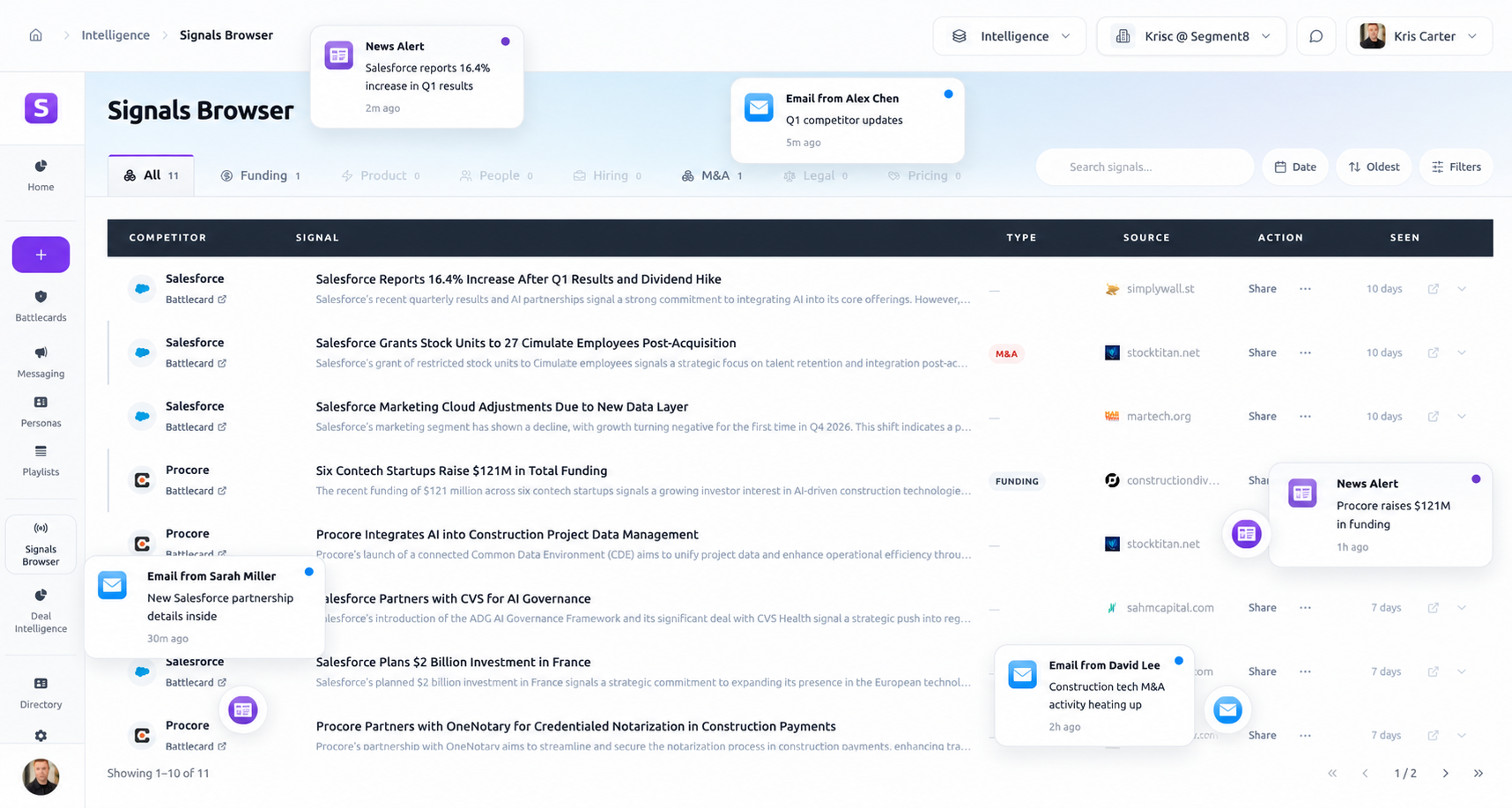Open Messaging in the sidebar
Viewport: 1512px width, 808px height.
[41, 362]
